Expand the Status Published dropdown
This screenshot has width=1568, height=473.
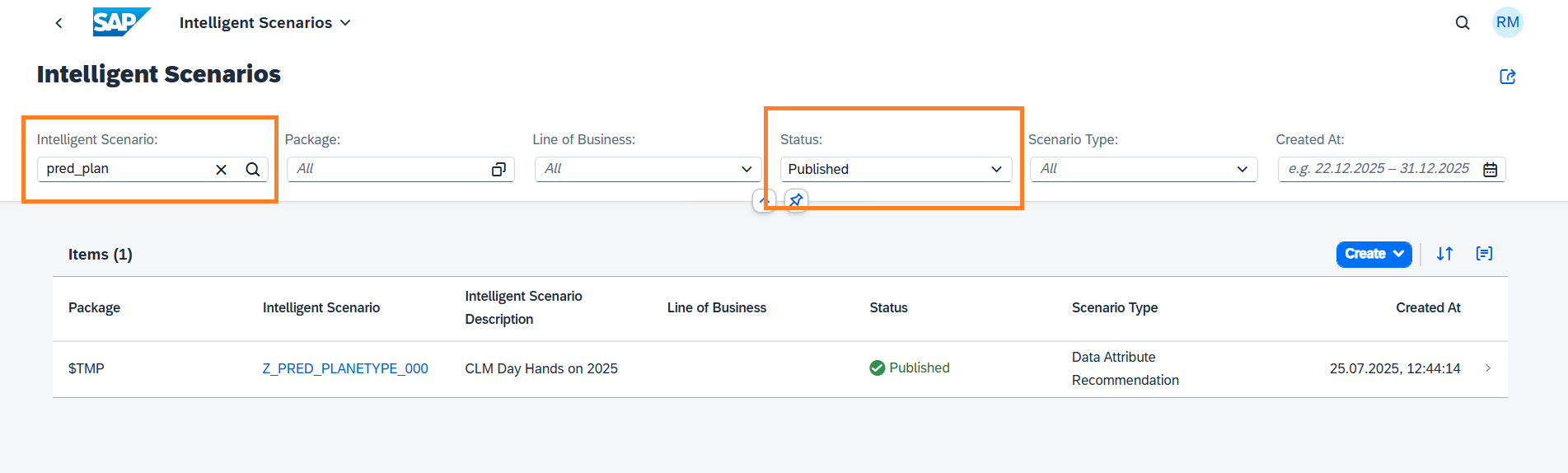pyautogui.click(x=996, y=170)
